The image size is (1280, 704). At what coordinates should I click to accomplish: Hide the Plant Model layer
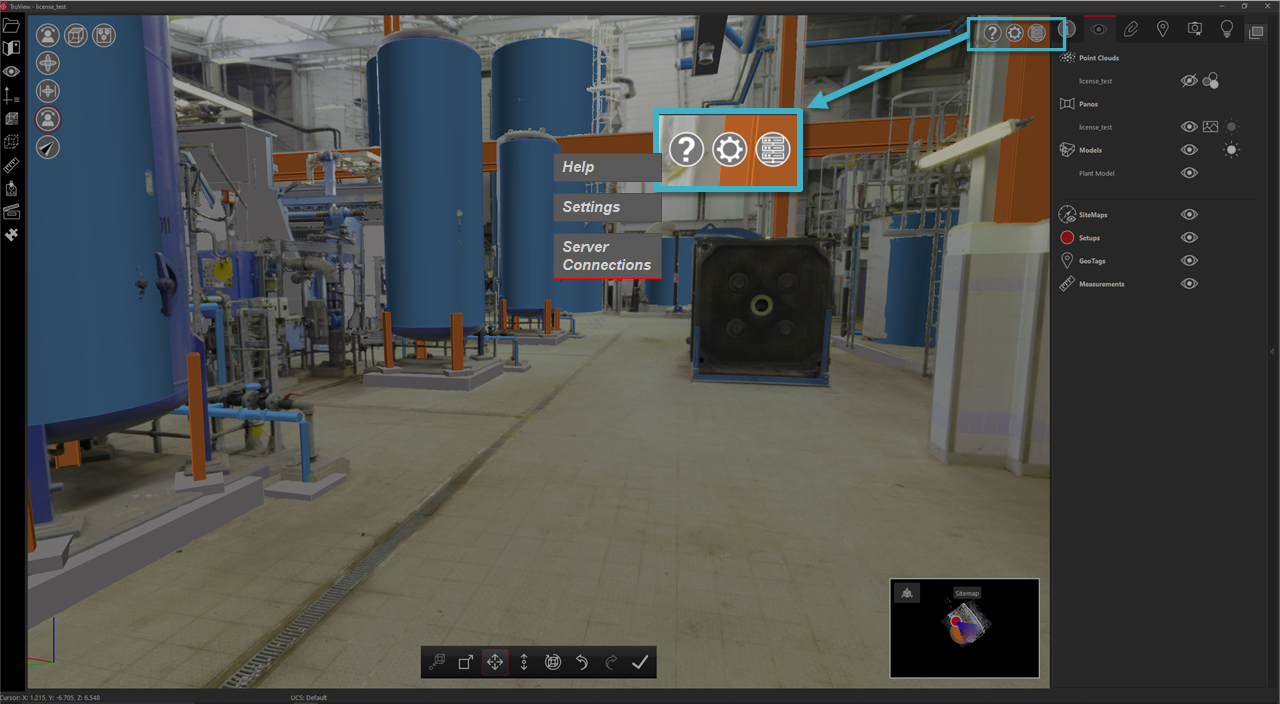(1189, 173)
